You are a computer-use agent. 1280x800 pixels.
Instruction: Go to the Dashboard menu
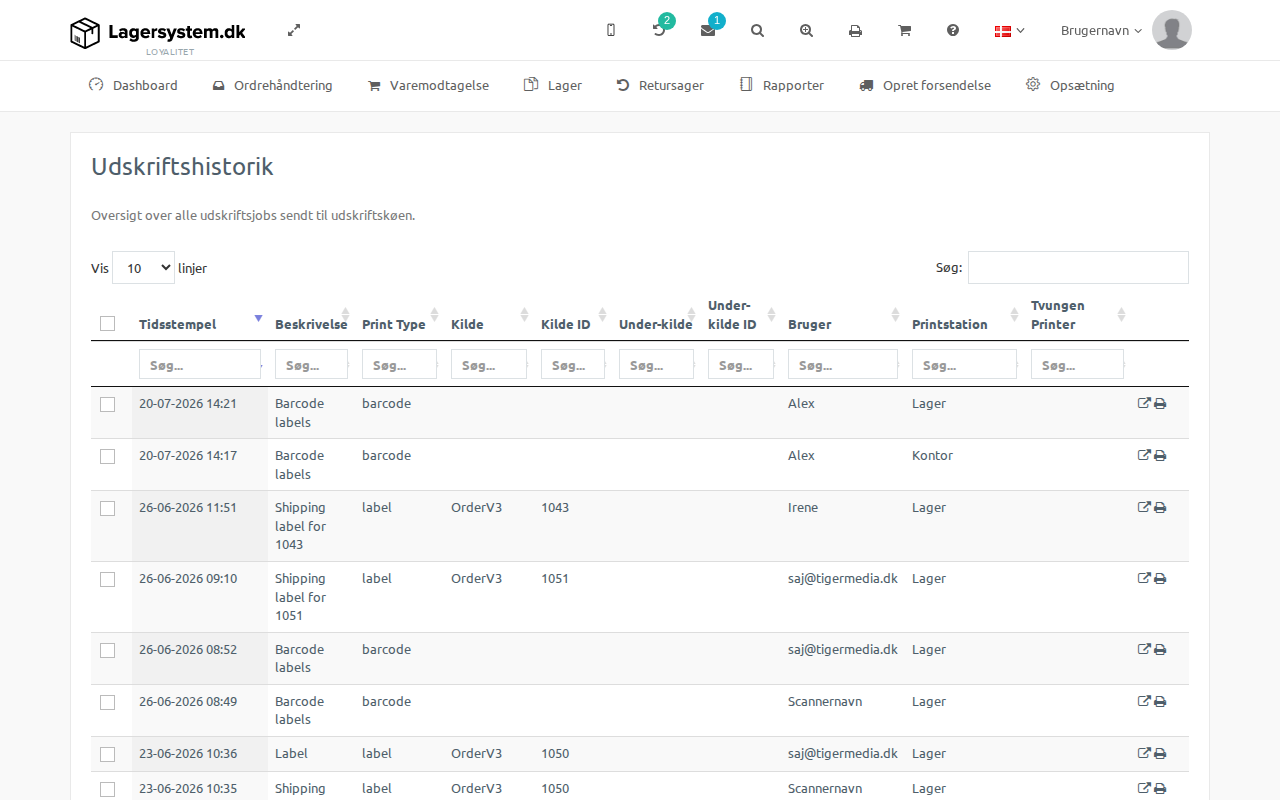pos(133,86)
